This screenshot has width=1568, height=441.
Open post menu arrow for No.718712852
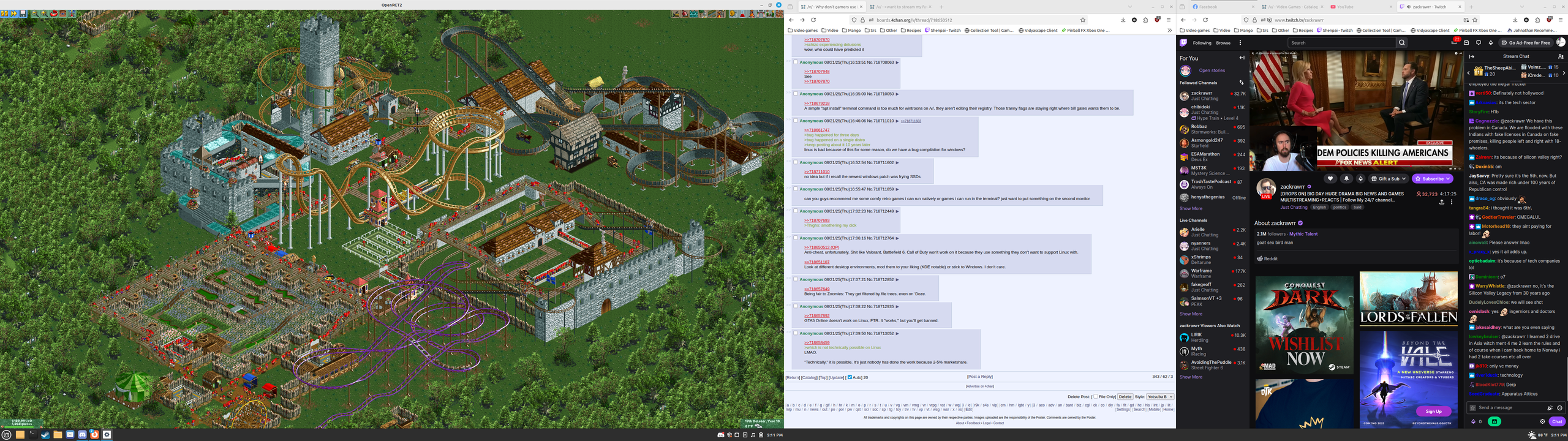pos(897,280)
